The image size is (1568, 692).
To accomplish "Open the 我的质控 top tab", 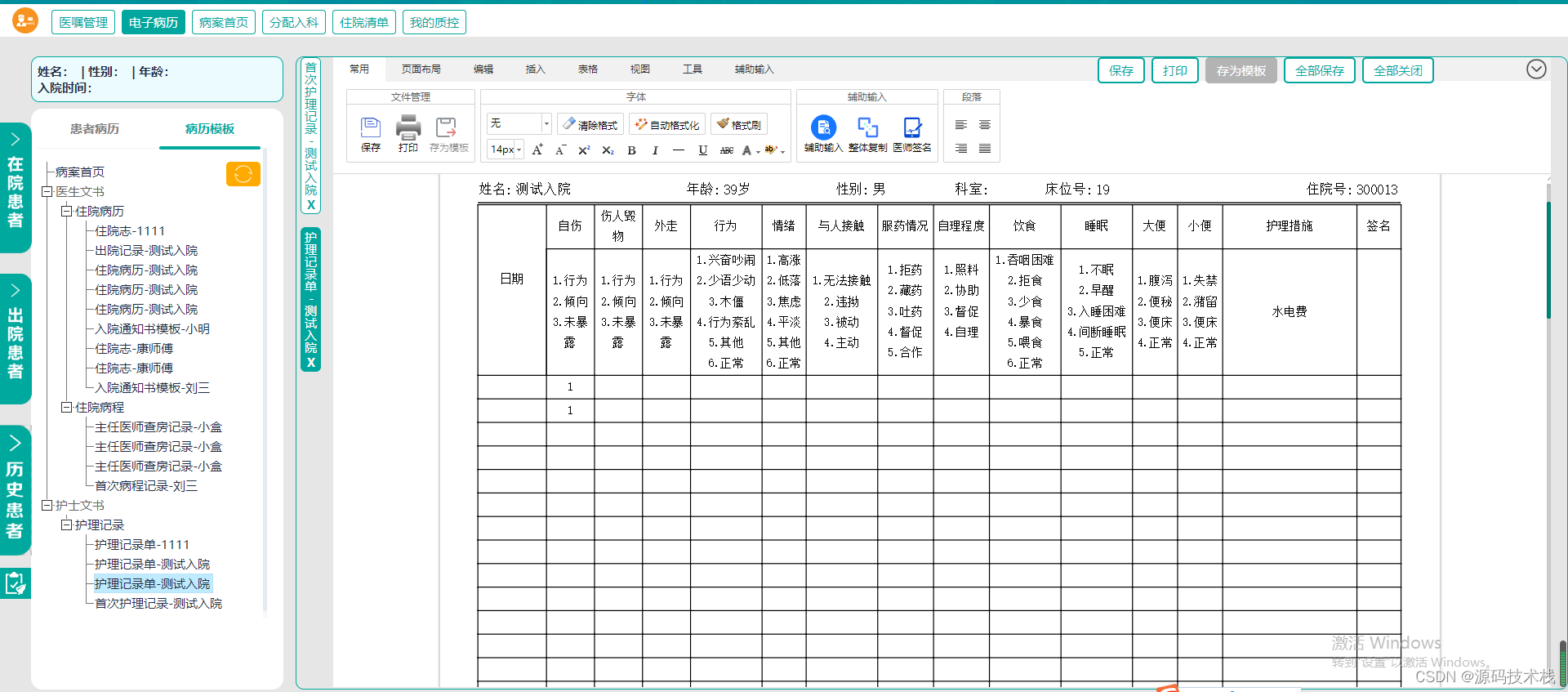I will pos(434,22).
